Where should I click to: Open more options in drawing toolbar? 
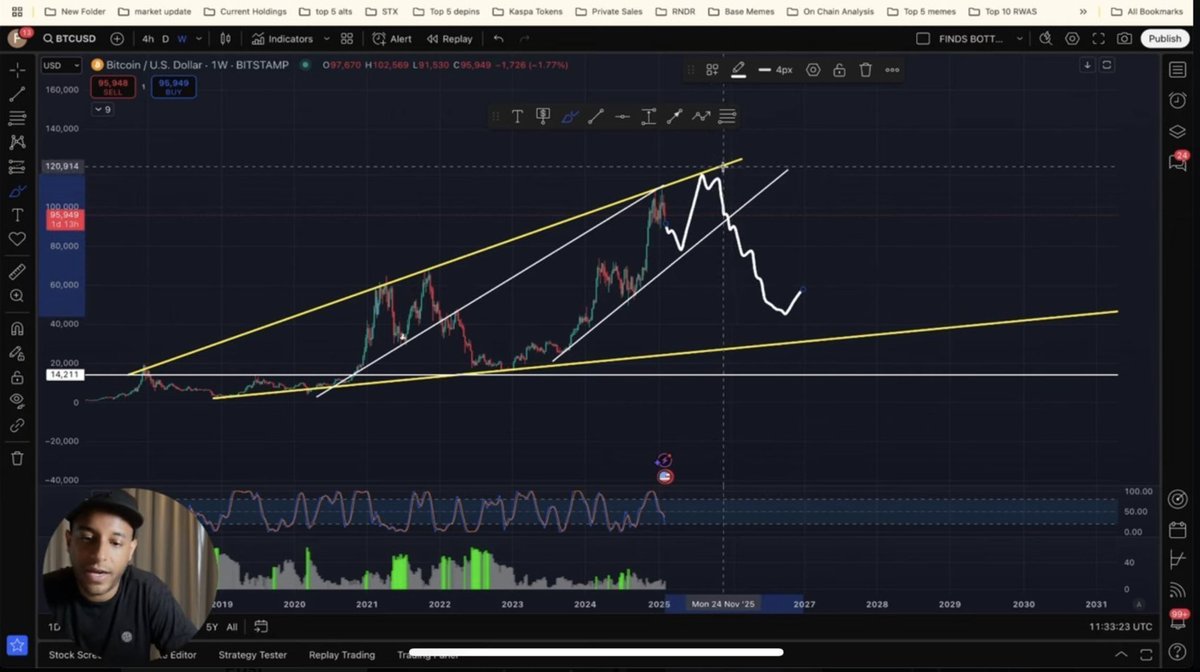tap(891, 70)
